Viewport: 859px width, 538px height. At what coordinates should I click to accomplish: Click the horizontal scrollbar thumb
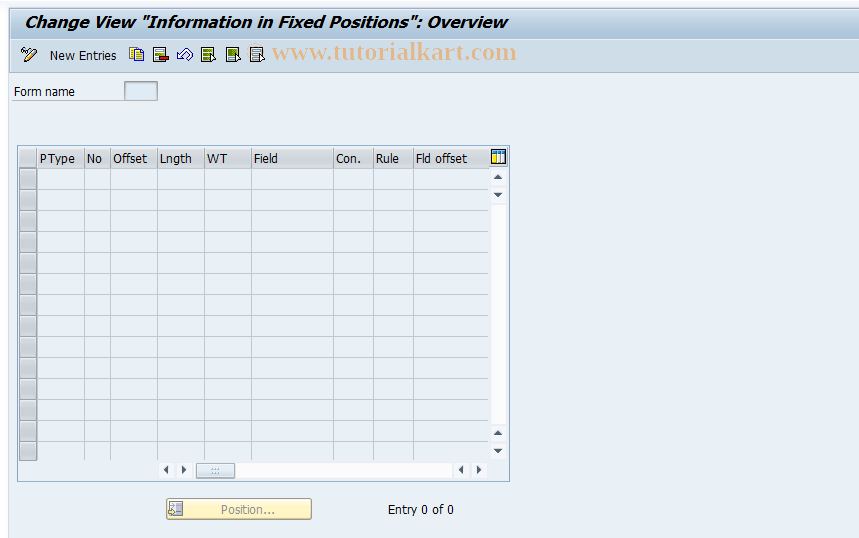coord(215,470)
